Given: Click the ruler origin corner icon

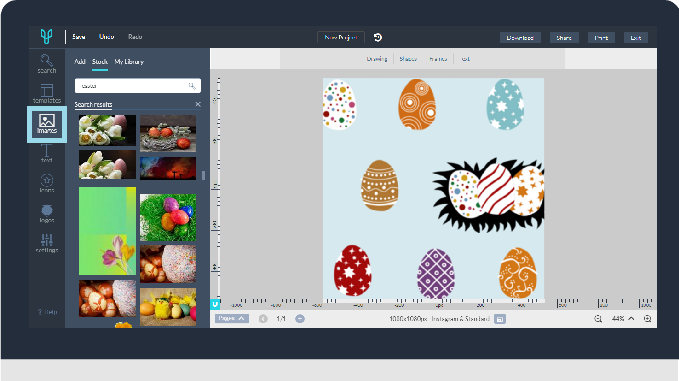Looking at the screenshot, I should (215, 304).
